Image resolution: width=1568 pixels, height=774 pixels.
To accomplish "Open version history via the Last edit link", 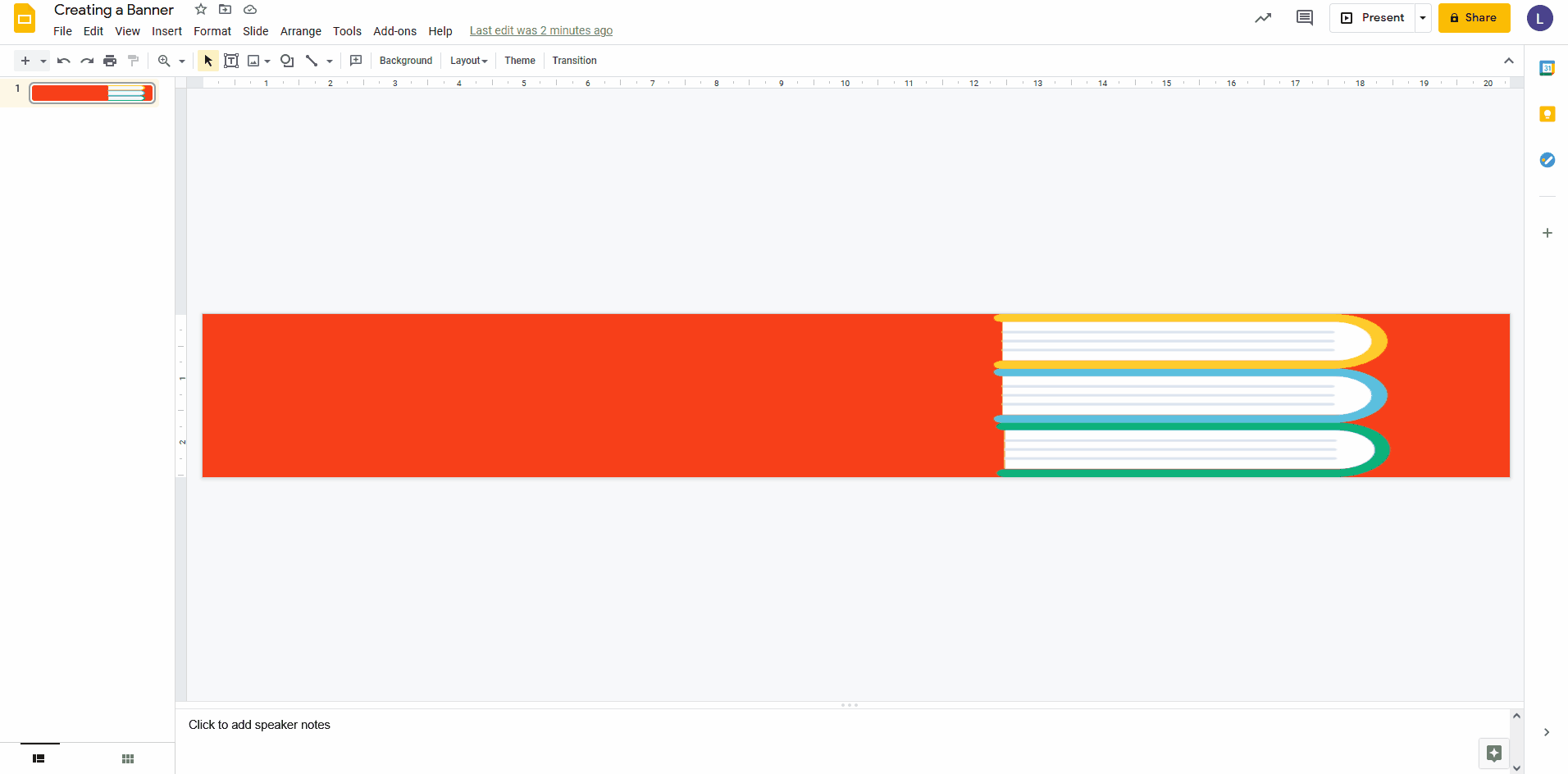I will [541, 30].
